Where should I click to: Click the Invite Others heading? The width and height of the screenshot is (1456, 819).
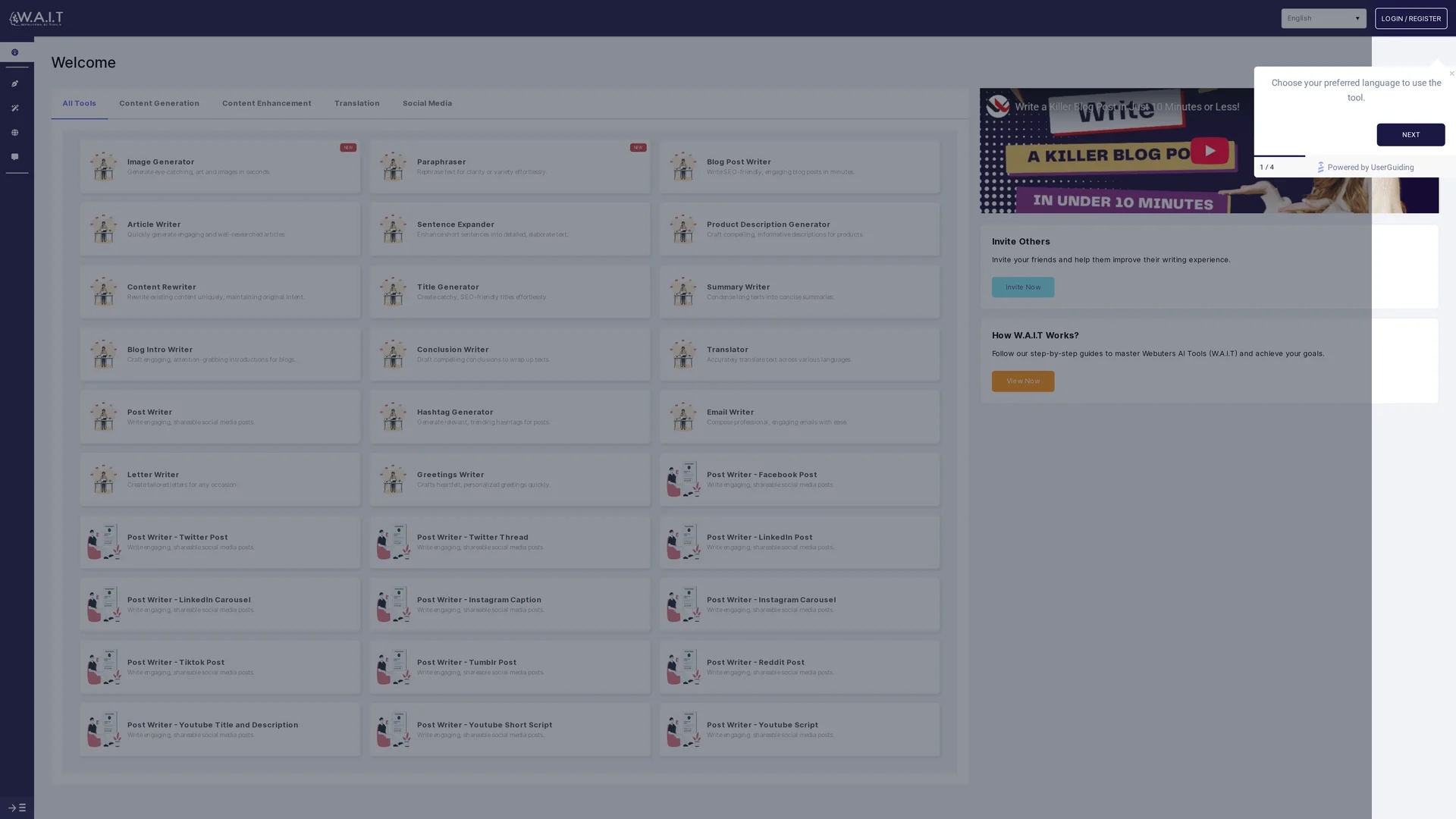pyautogui.click(x=1021, y=241)
